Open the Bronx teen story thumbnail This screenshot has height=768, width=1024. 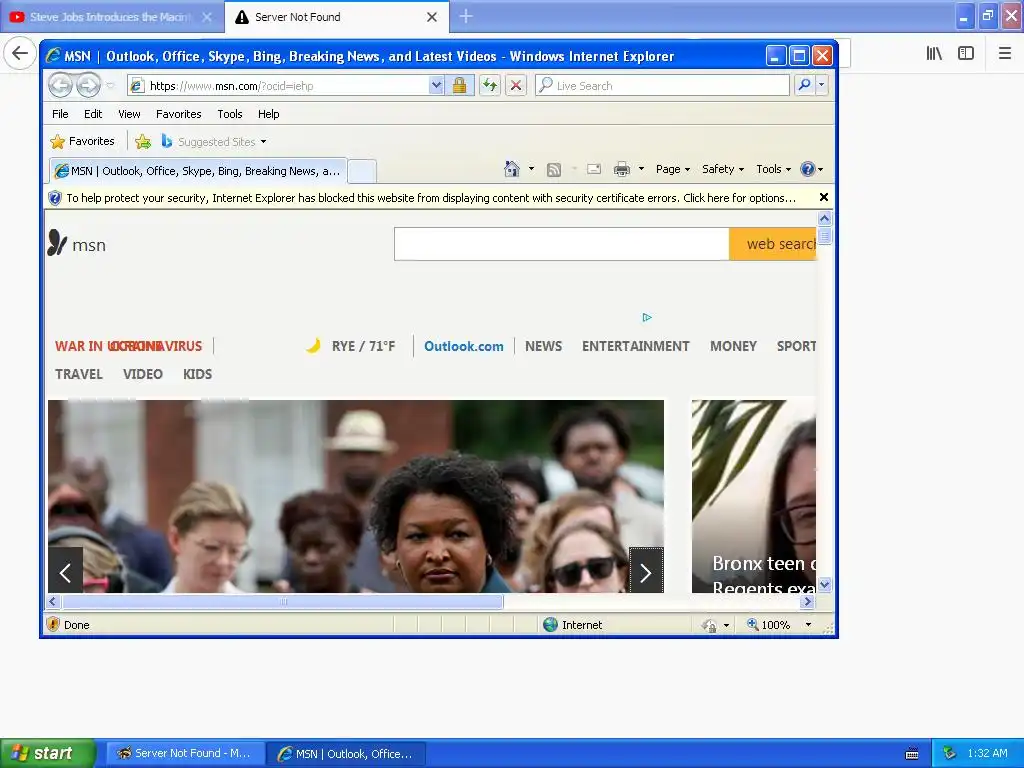click(x=754, y=496)
